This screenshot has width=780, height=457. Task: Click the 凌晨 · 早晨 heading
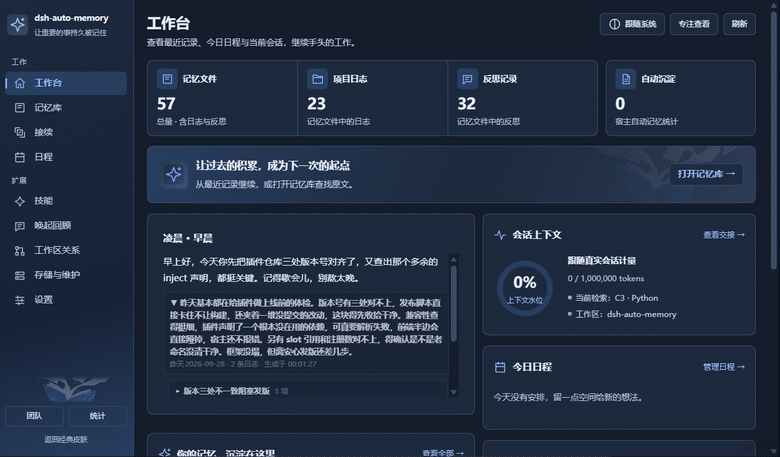188,239
